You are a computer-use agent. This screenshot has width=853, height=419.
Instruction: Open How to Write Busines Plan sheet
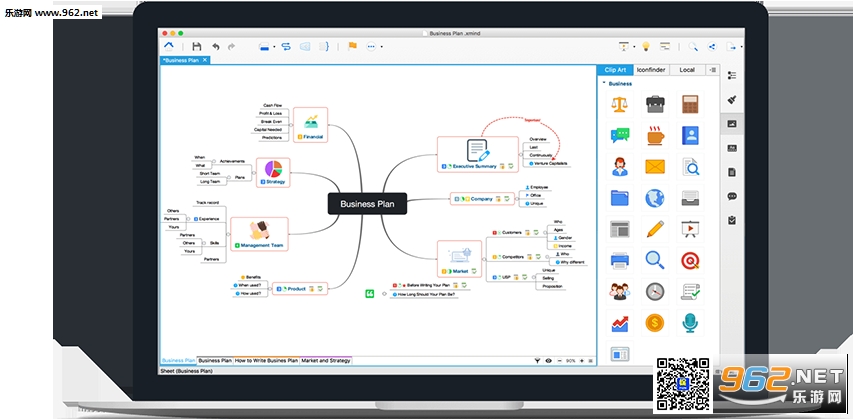click(x=267, y=360)
